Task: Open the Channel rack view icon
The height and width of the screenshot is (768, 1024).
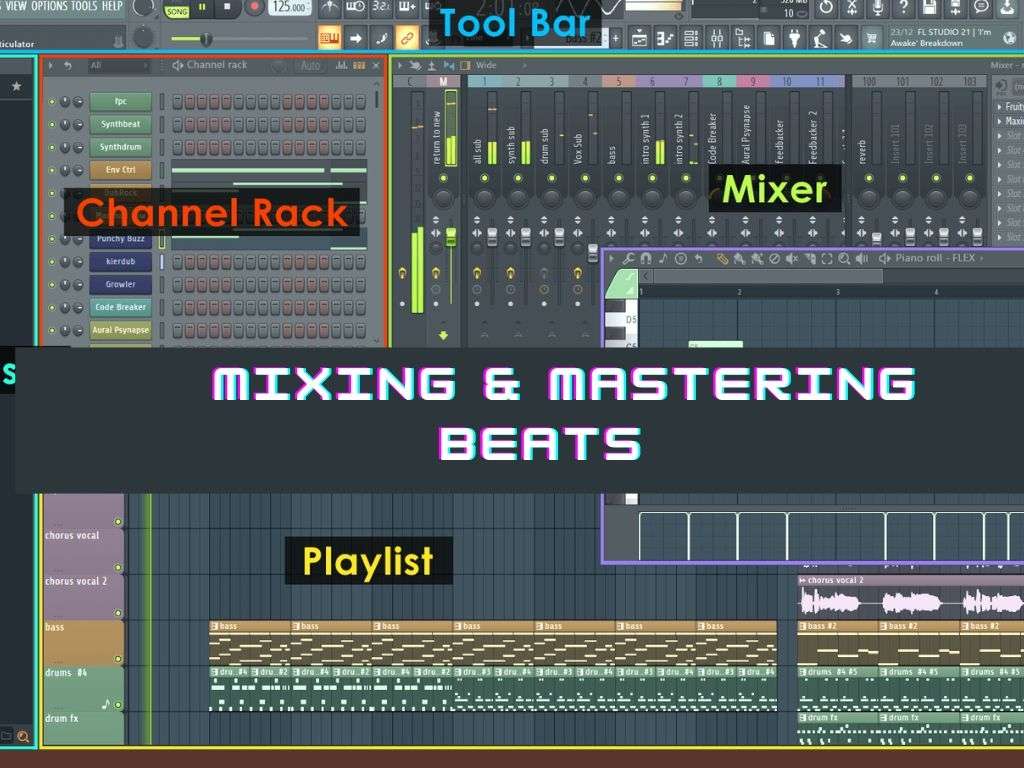Action: (x=691, y=40)
